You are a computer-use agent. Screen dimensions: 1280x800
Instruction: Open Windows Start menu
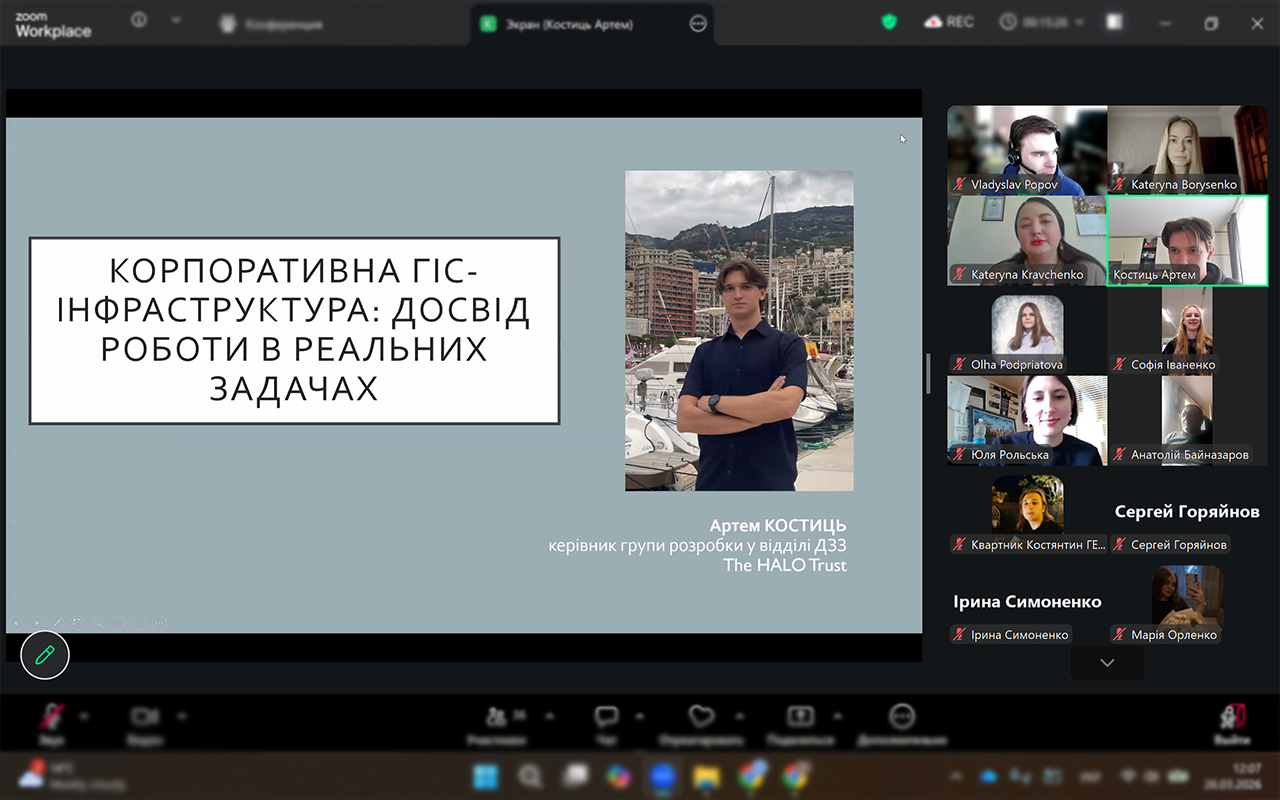(486, 776)
